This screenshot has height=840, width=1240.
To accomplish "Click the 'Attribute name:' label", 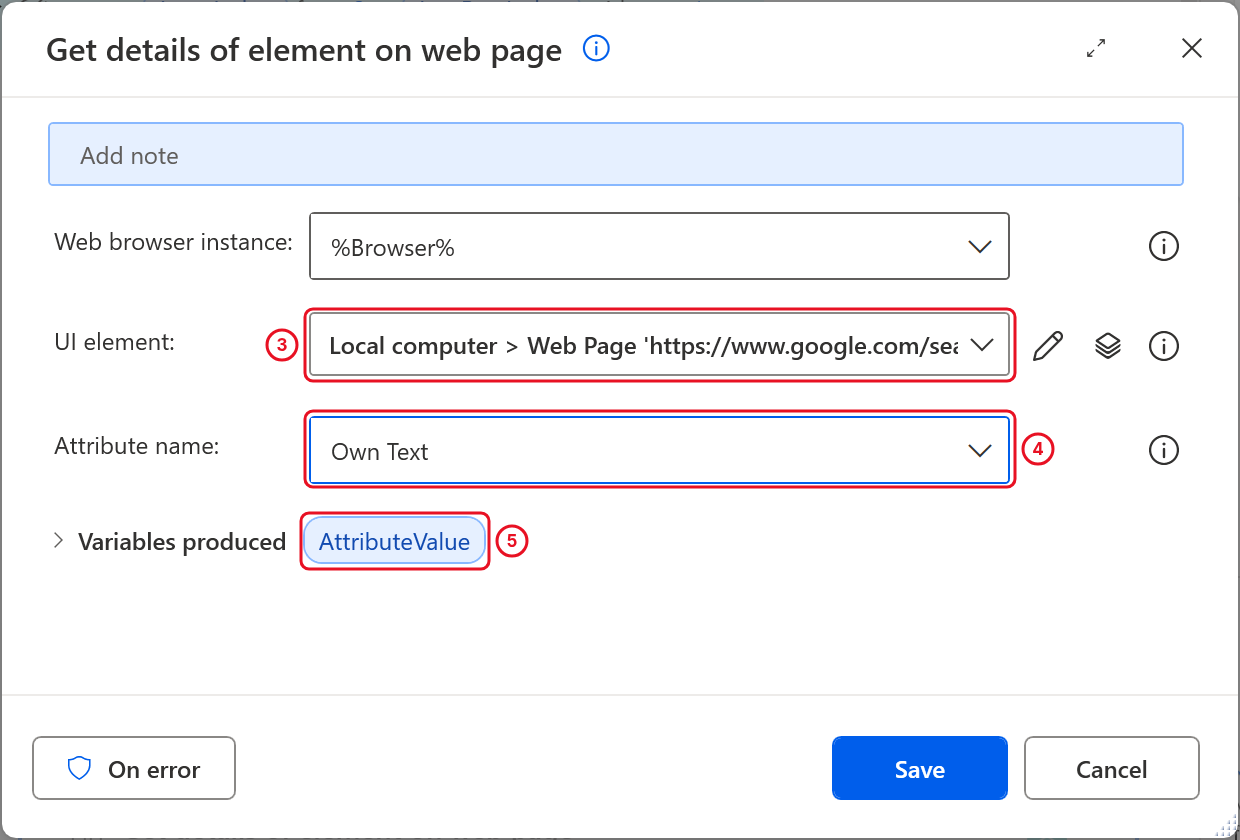I will pos(136,446).
